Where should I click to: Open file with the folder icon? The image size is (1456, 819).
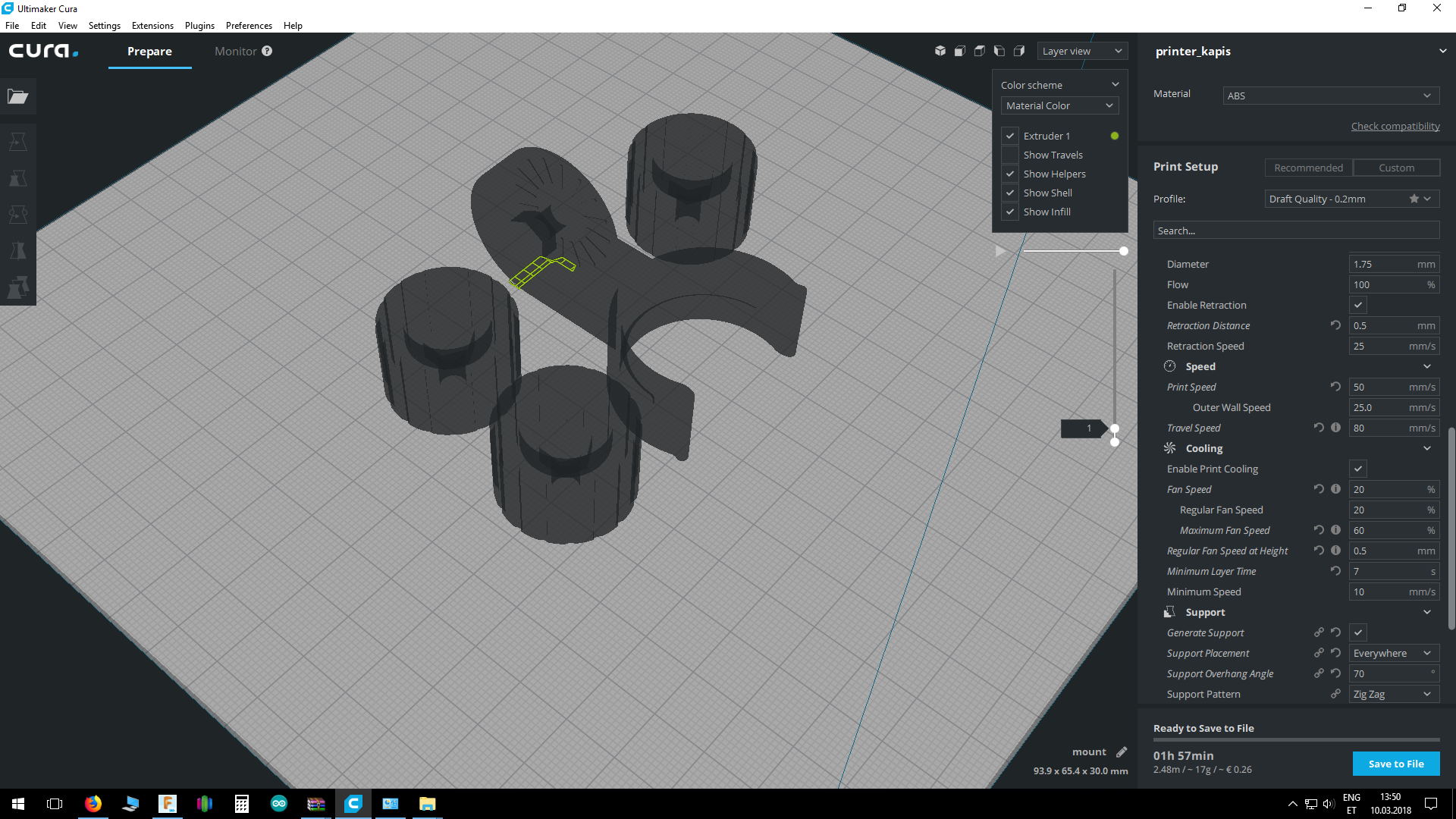coord(18,96)
